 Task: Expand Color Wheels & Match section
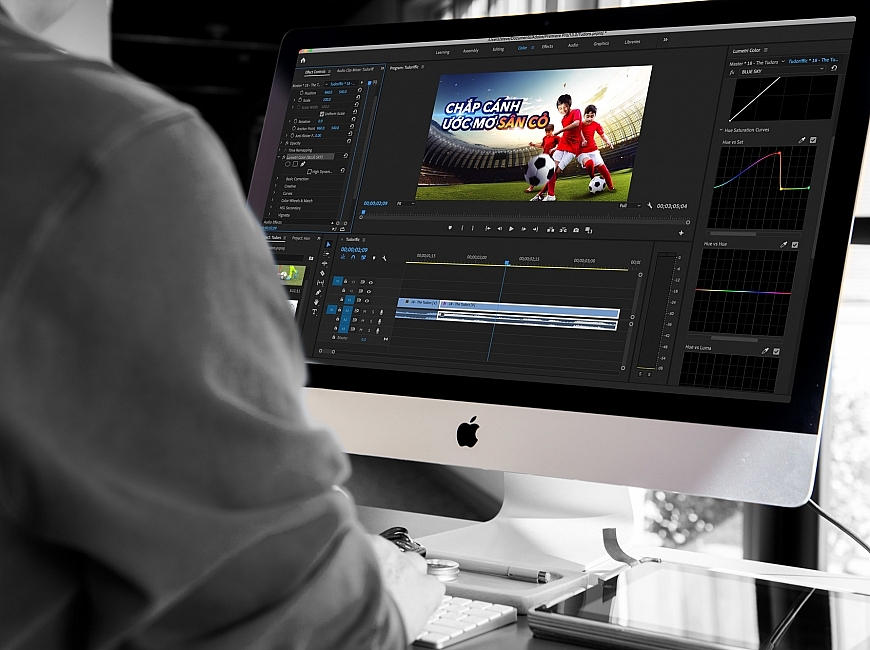pyautogui.click(x=272, y=200)
